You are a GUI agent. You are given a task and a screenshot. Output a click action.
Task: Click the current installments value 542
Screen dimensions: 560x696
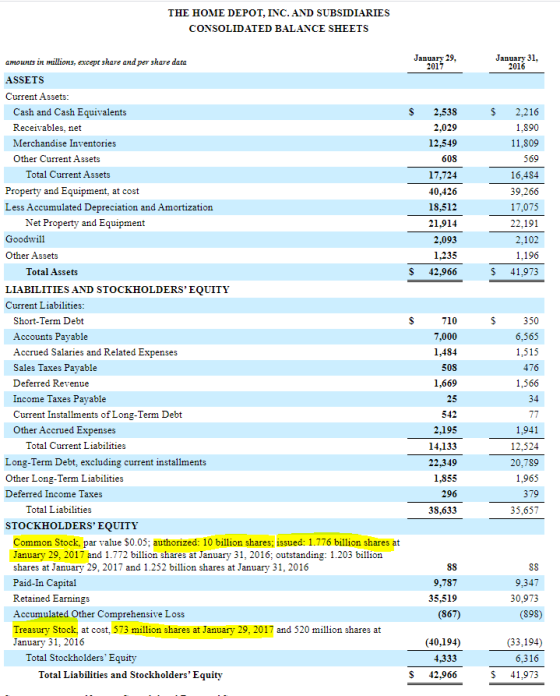coord(450,415)
